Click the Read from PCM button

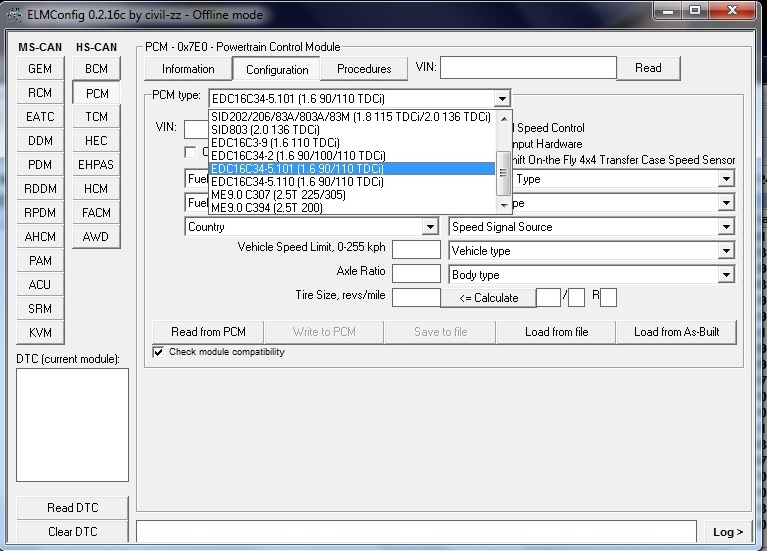pyautogui.click(x=208, y=332)
